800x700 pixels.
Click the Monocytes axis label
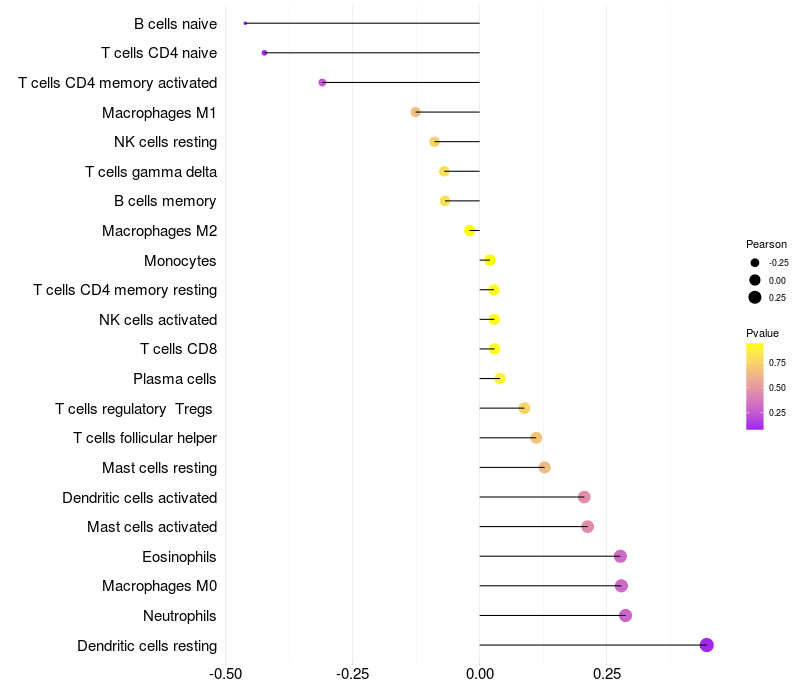coord(180,261)
